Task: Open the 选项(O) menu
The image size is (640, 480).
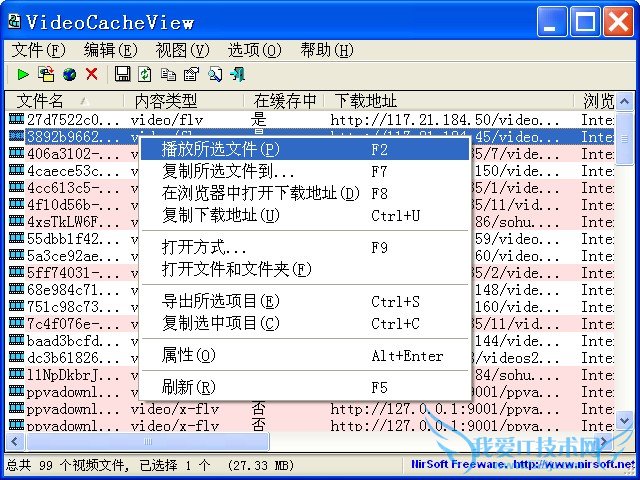Action: point(255,50)
